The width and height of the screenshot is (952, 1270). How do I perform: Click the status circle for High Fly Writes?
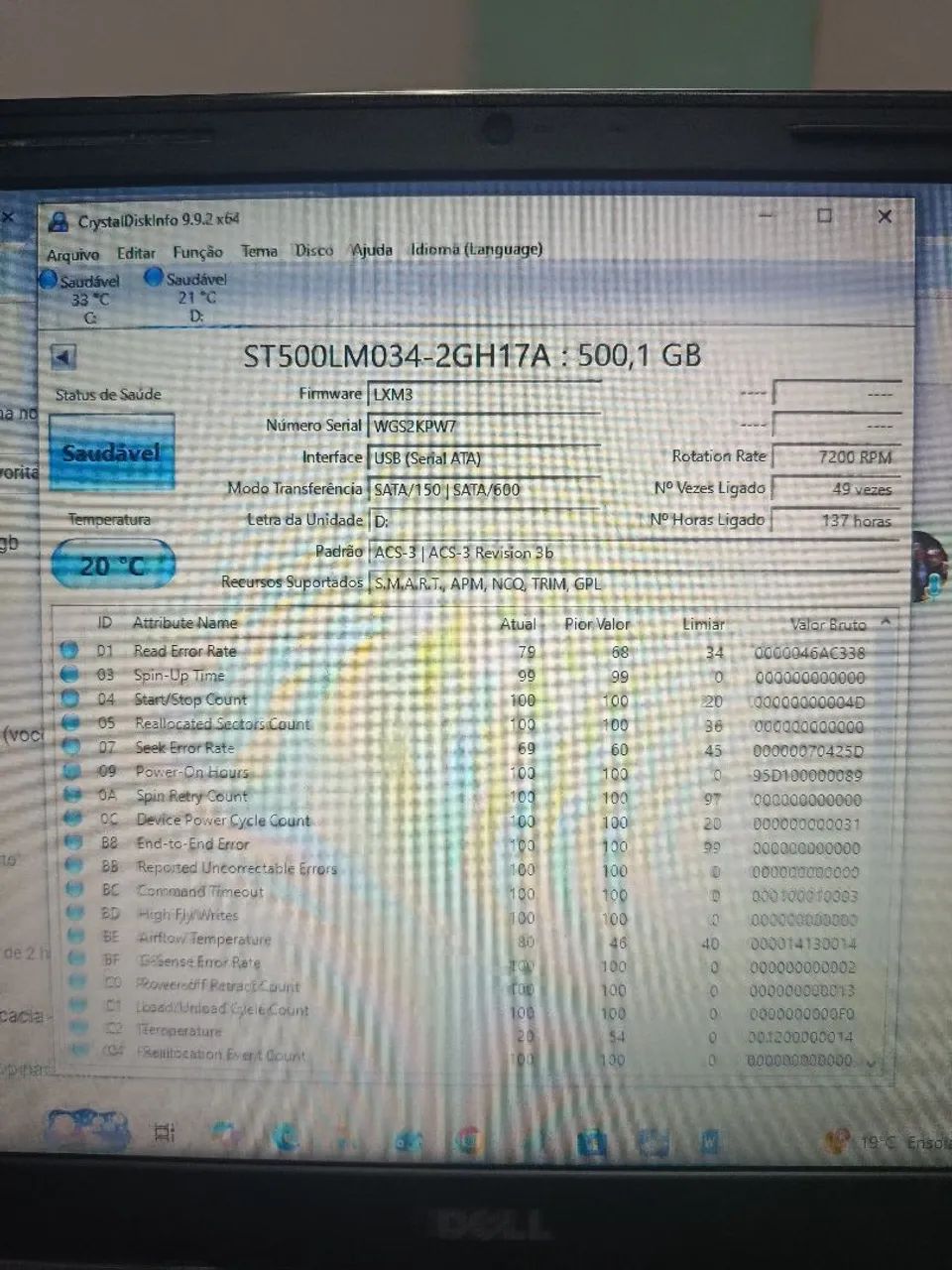pos(75,914)
